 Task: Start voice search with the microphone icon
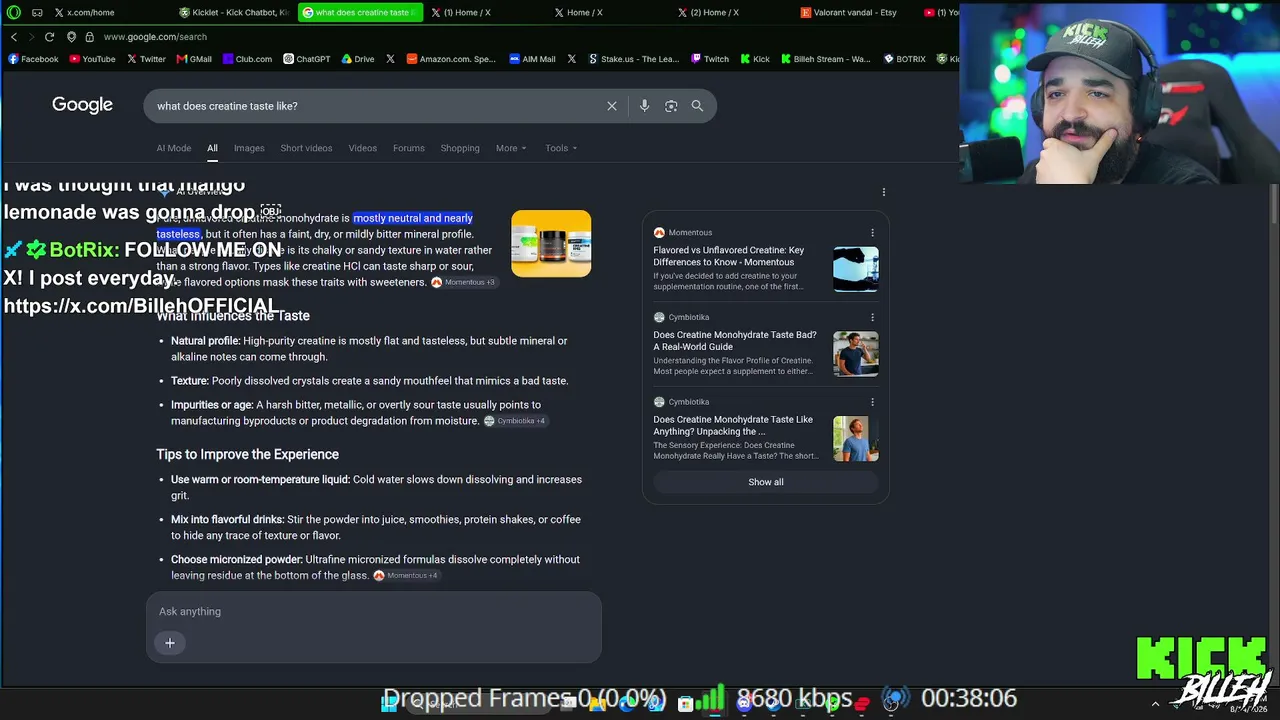click(x=644, y=106)
